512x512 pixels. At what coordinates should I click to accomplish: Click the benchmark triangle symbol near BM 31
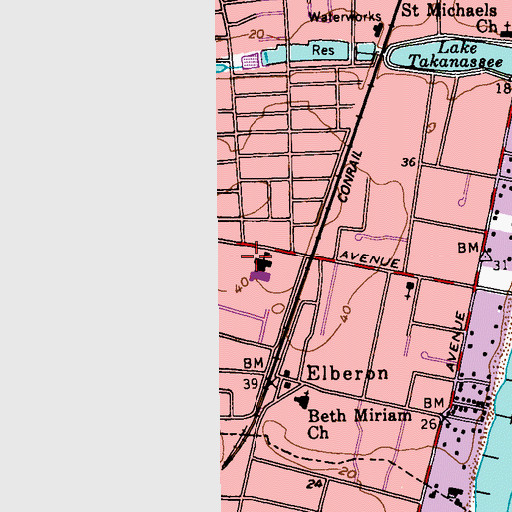tap(486, 256)
